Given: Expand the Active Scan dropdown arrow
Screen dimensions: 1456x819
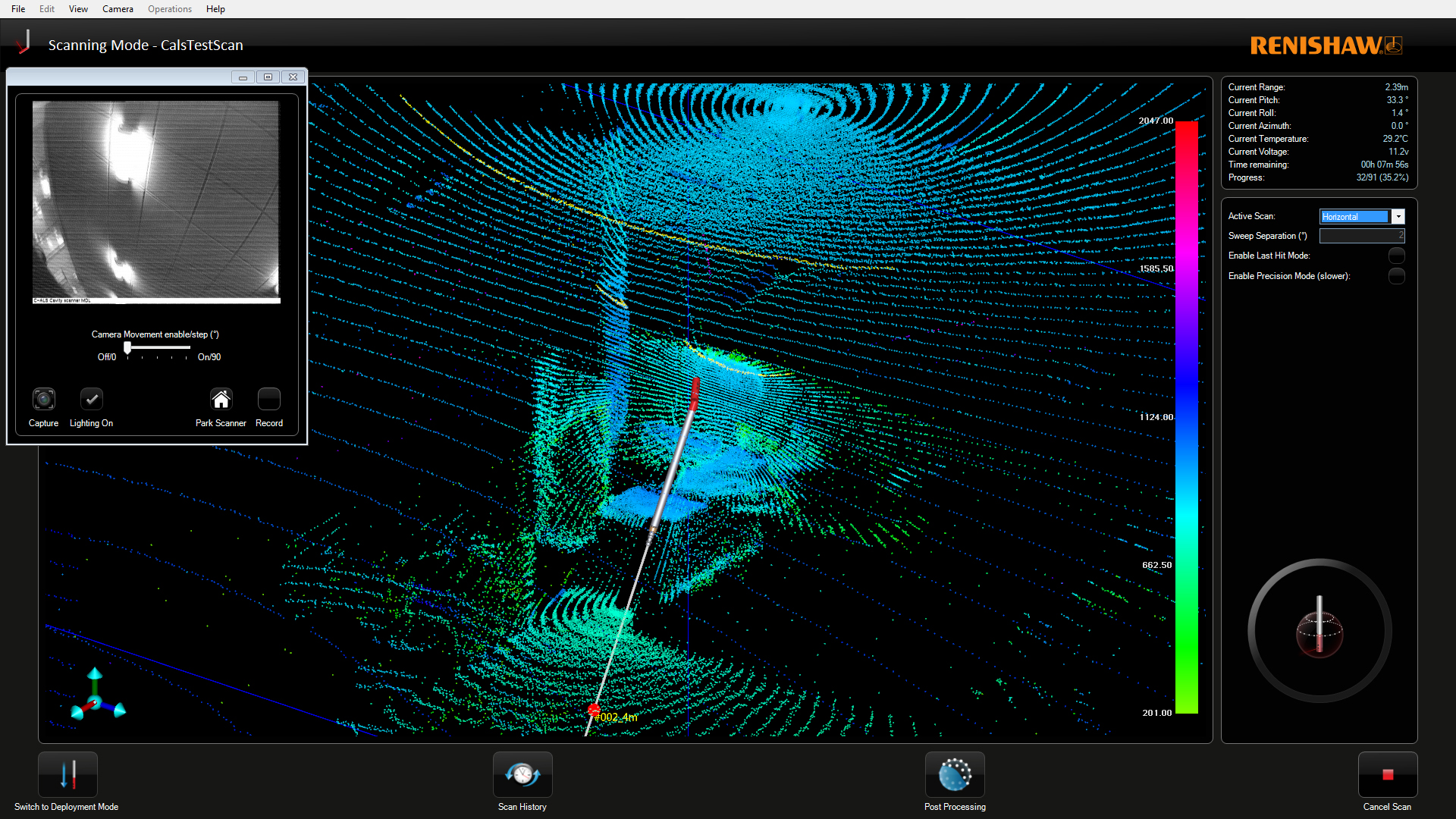Looking at the screenshot, I should click(x=1398, y=217).
